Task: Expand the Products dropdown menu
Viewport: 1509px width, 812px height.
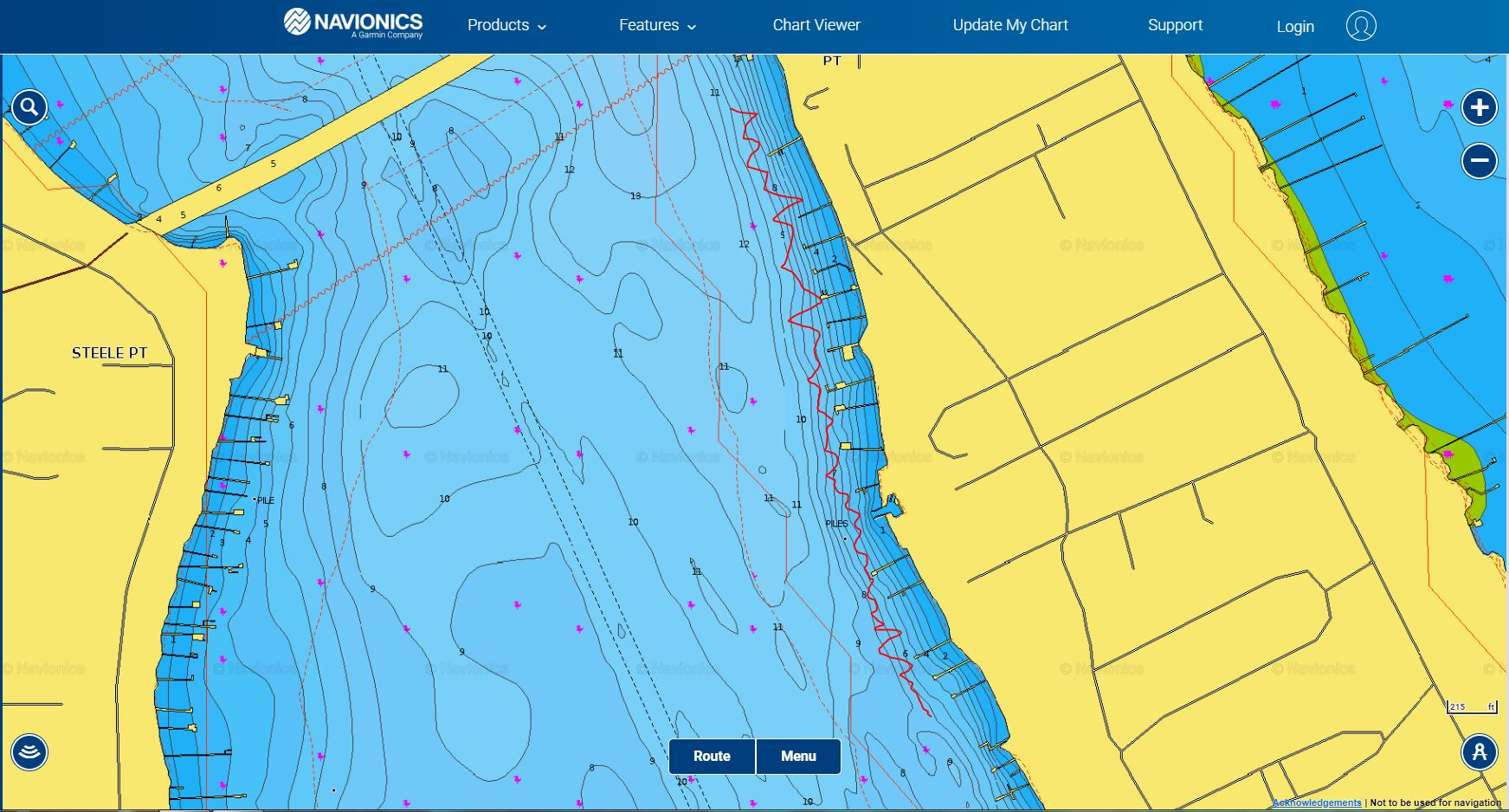Action: pos(506,25)
